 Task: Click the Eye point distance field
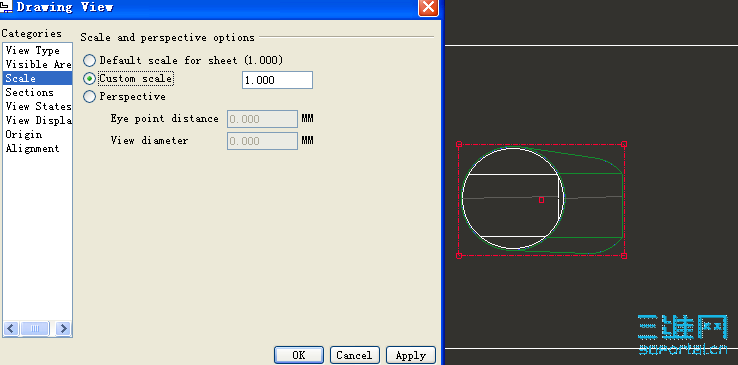pos(262,119)
